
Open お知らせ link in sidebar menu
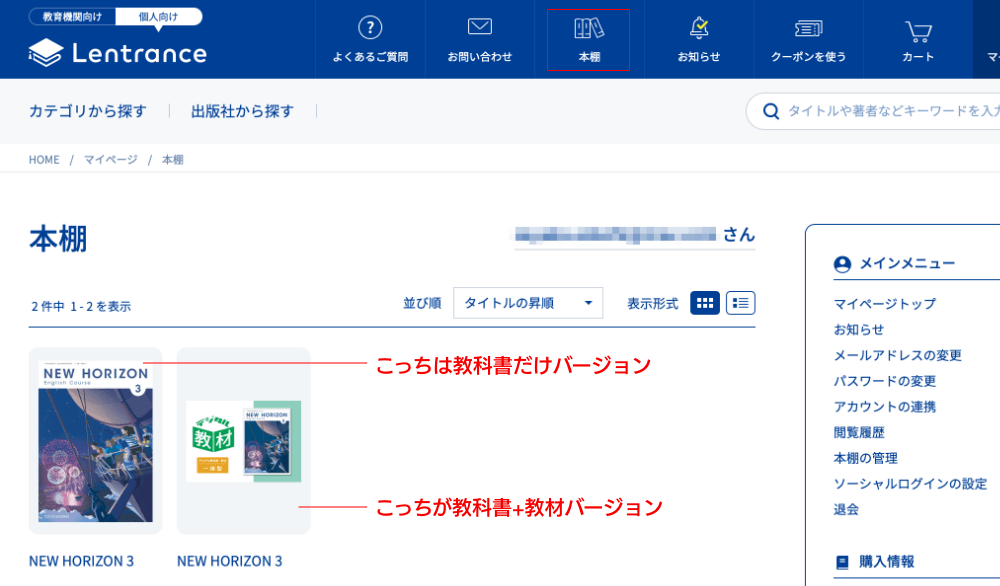[x=859, y=330]
